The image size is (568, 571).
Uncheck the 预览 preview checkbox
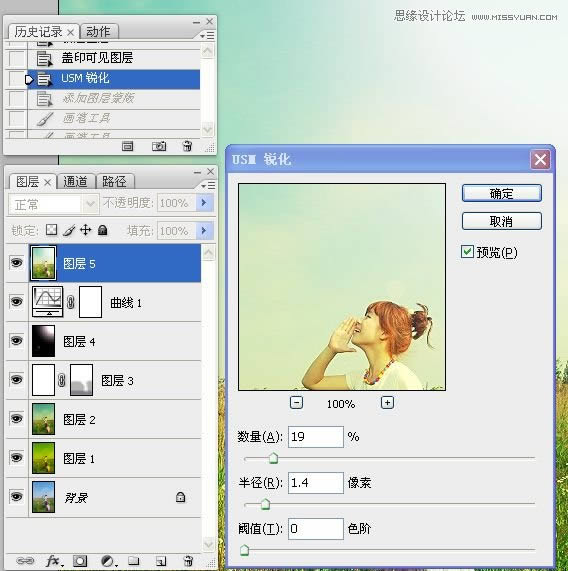[467, 252]
